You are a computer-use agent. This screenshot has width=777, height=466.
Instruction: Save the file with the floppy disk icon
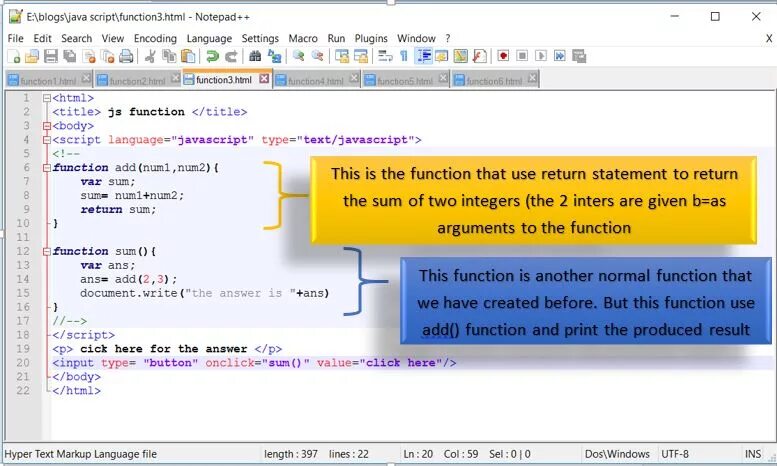(x=51, y=57)
